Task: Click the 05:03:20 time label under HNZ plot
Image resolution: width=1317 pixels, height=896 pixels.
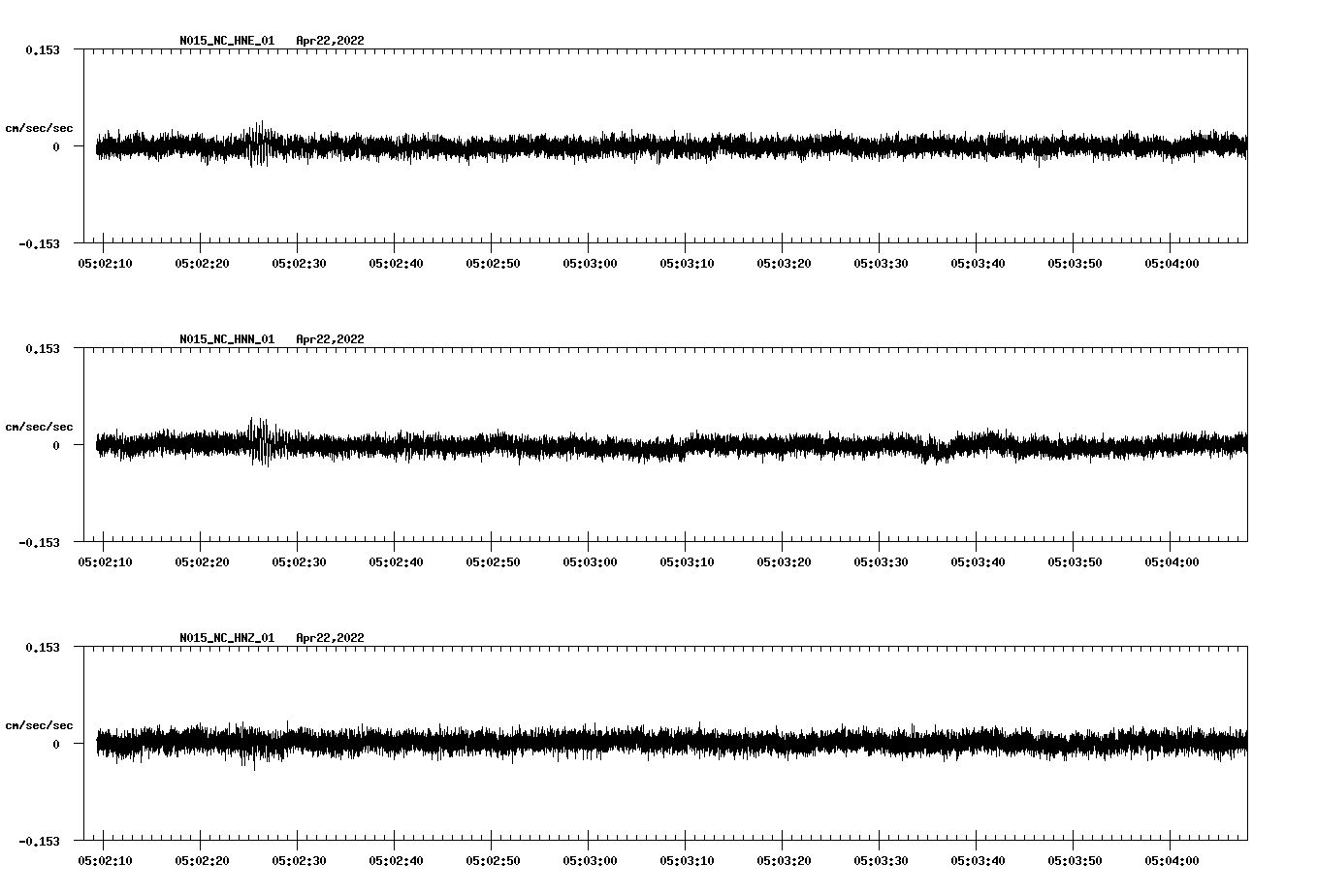Action: point(784,860)
